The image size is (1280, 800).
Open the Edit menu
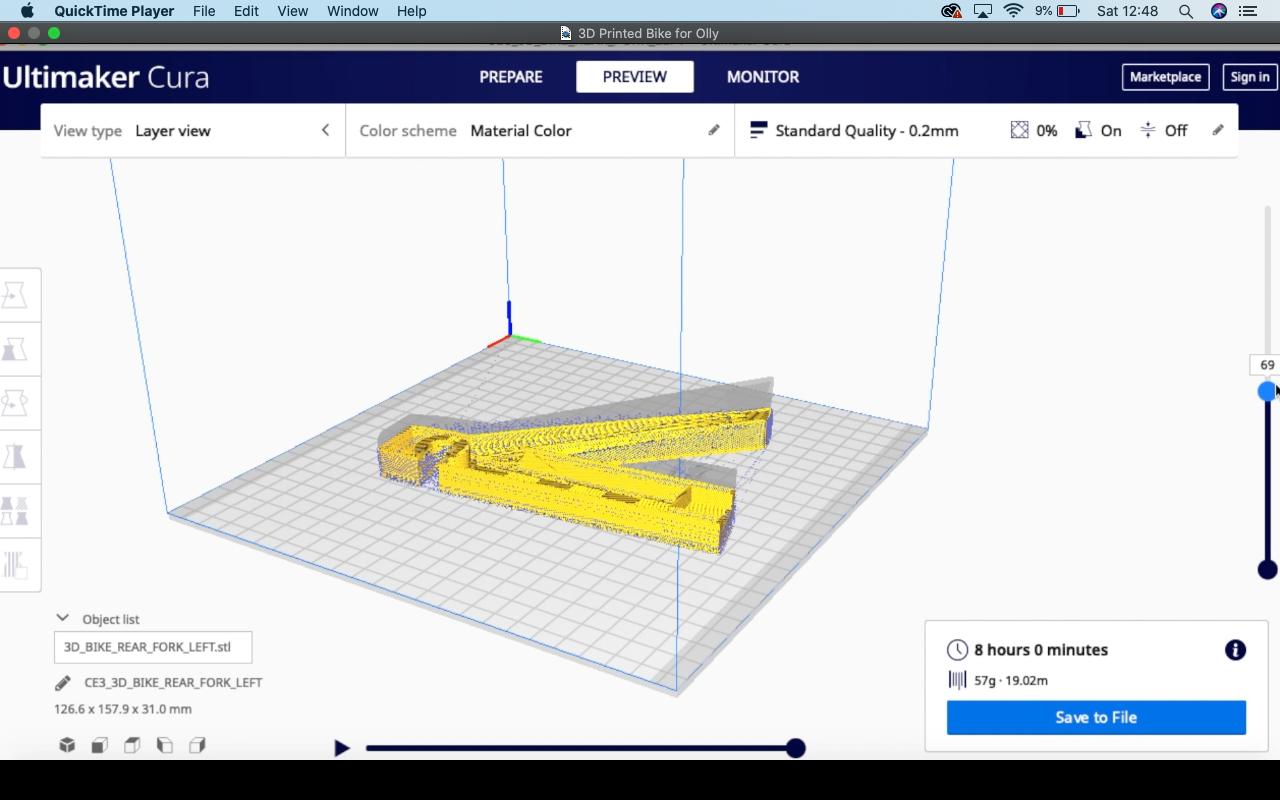pos(246,11)
